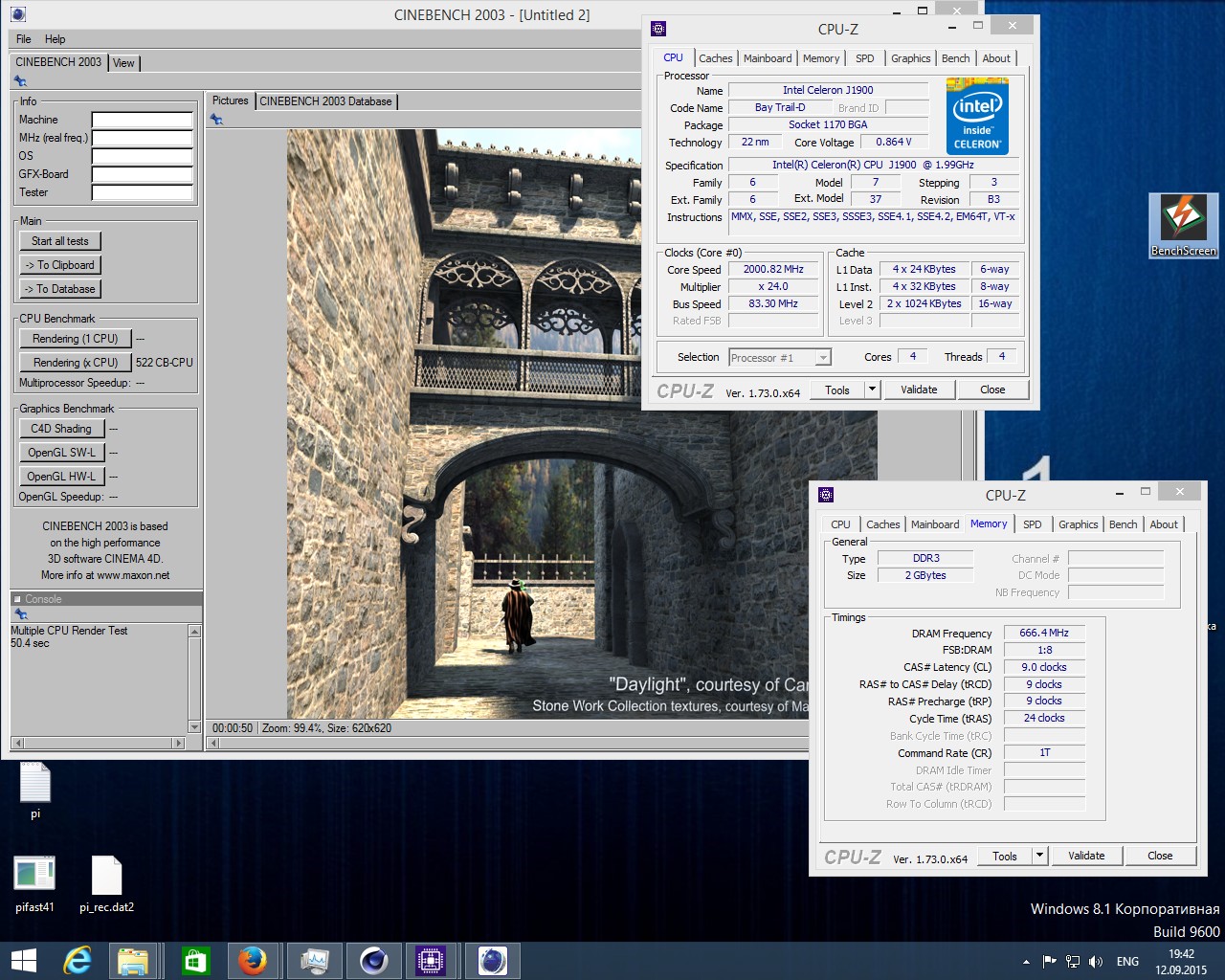Click Validate in CPU-Z CPU window
1225x980 pixels.
(x=919, y=390)
